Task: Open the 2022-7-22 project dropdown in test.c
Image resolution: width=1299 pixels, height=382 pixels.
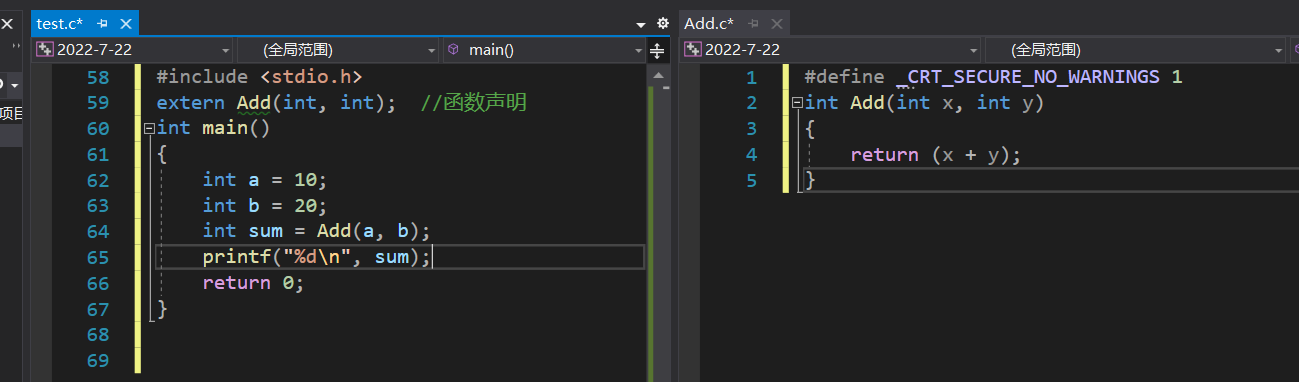Action: [133, 49]
